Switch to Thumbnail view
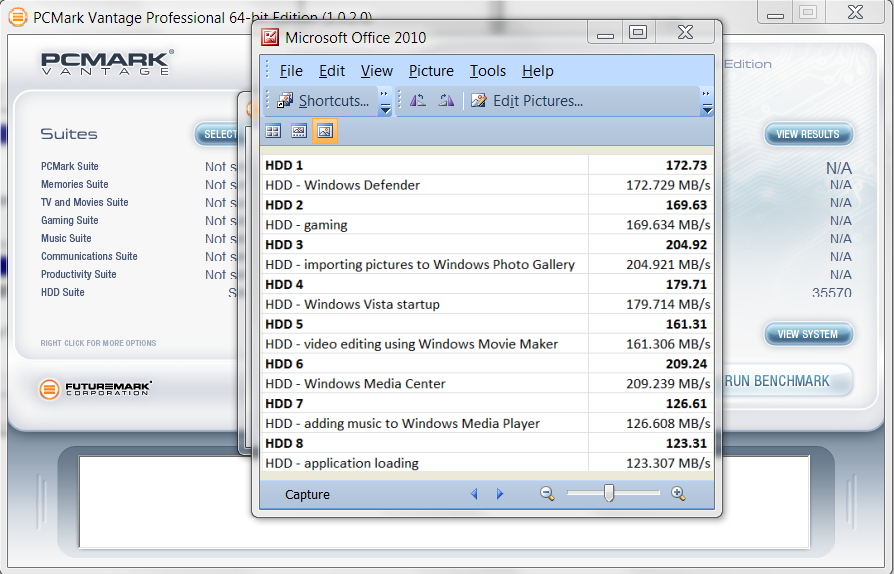The image size is (894, 574). 273,131
